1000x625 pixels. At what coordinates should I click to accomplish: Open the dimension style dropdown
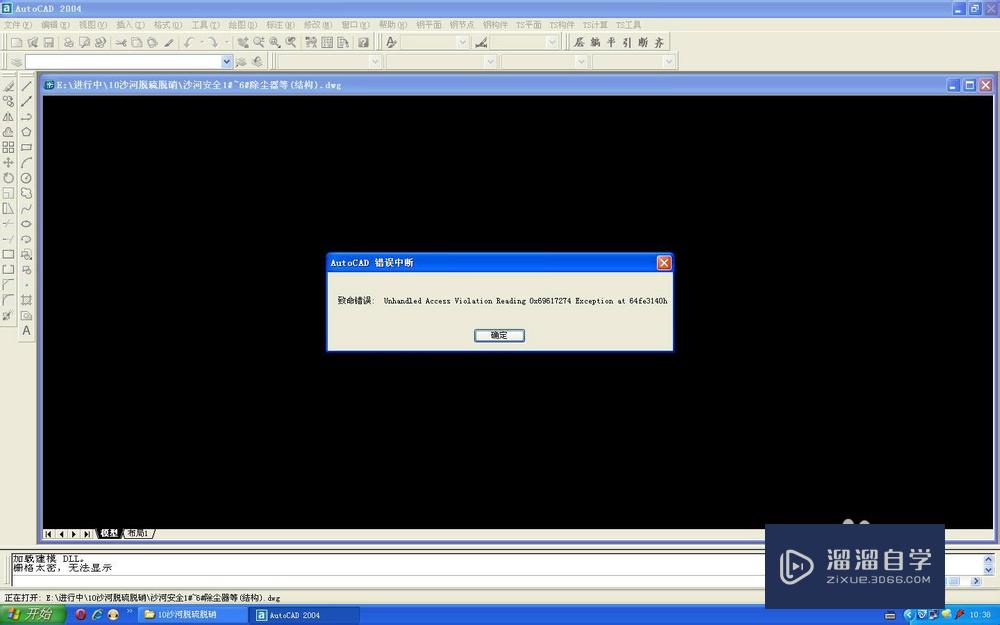[552, 42]
